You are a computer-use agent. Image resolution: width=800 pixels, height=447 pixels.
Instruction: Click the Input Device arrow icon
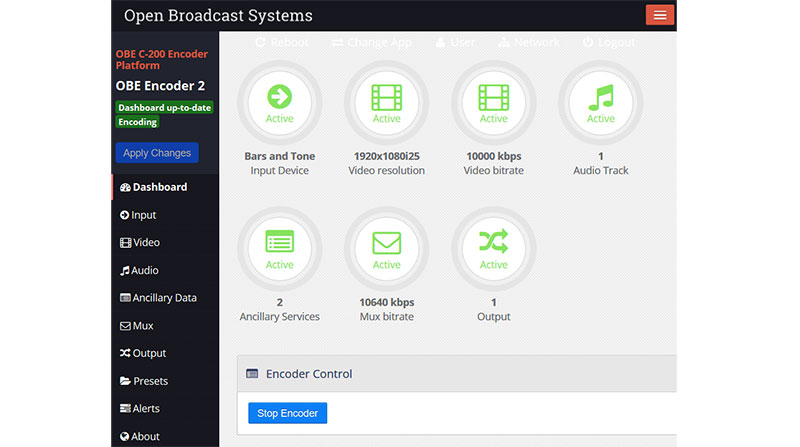pyautogui.click(x=280, y=96)
